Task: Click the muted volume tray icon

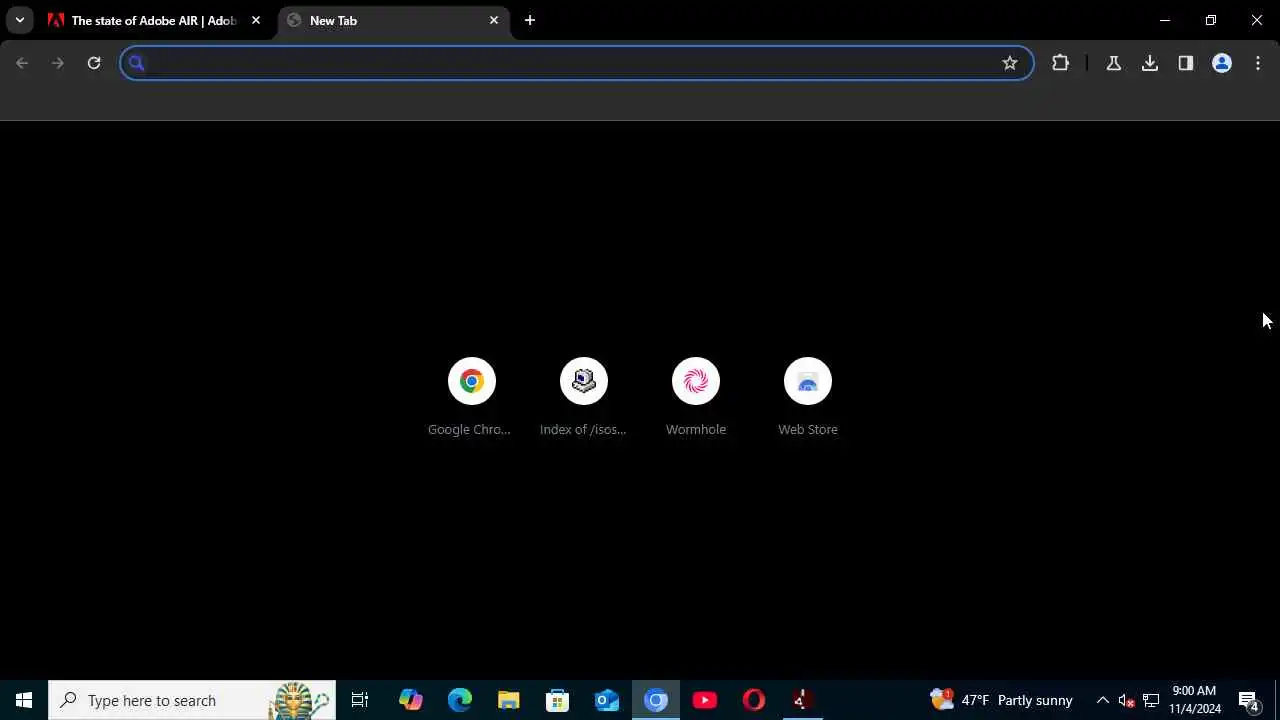Action: [x=1126, y=700]
